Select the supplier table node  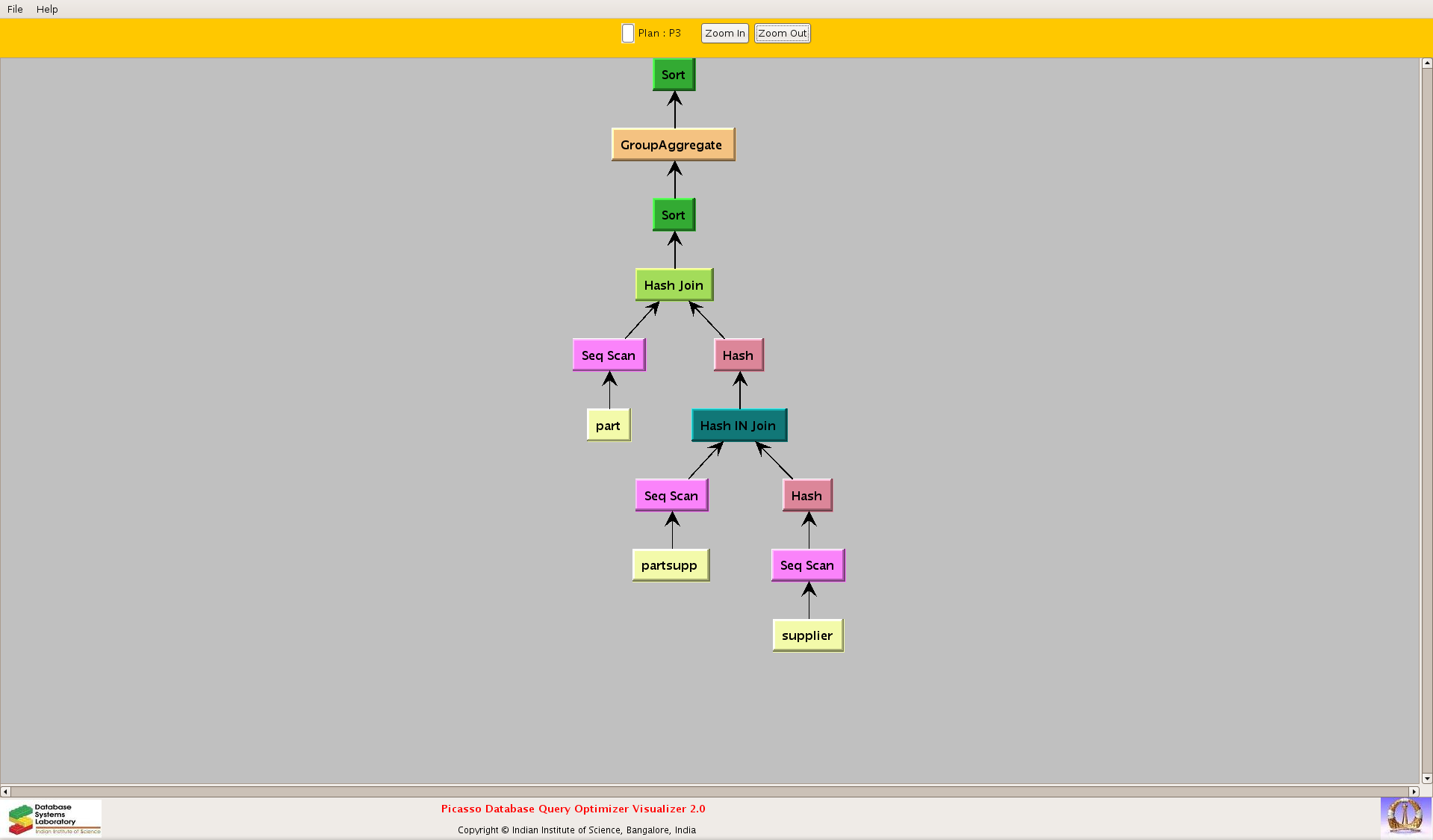(807, 635)
